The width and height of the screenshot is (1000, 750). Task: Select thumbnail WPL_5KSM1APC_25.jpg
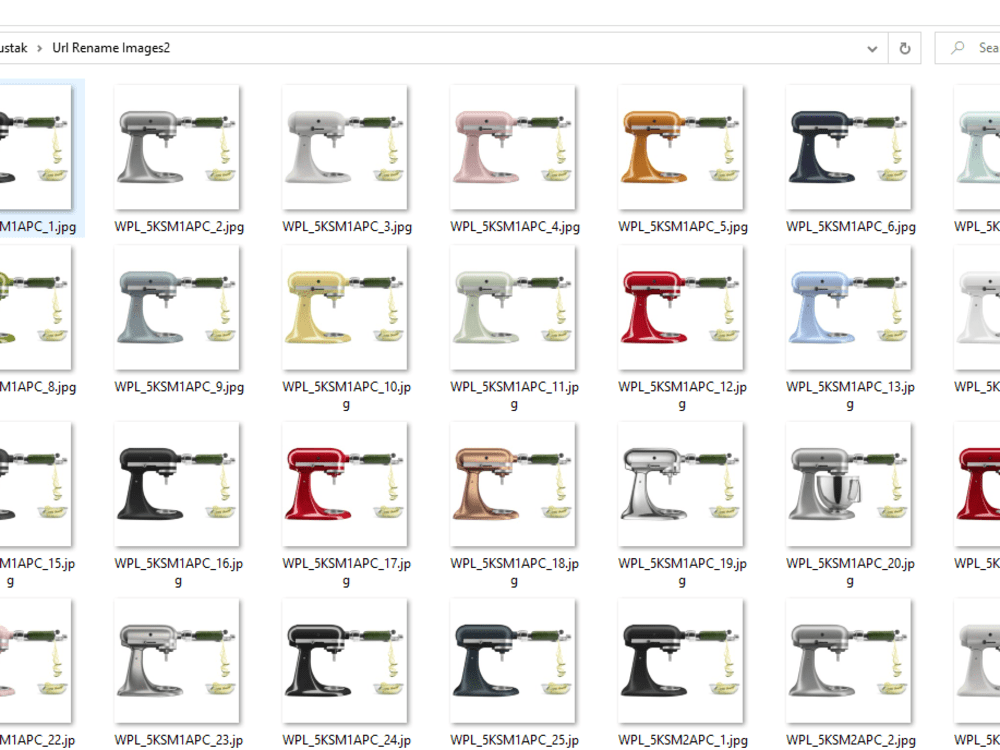tap(512, 661)
